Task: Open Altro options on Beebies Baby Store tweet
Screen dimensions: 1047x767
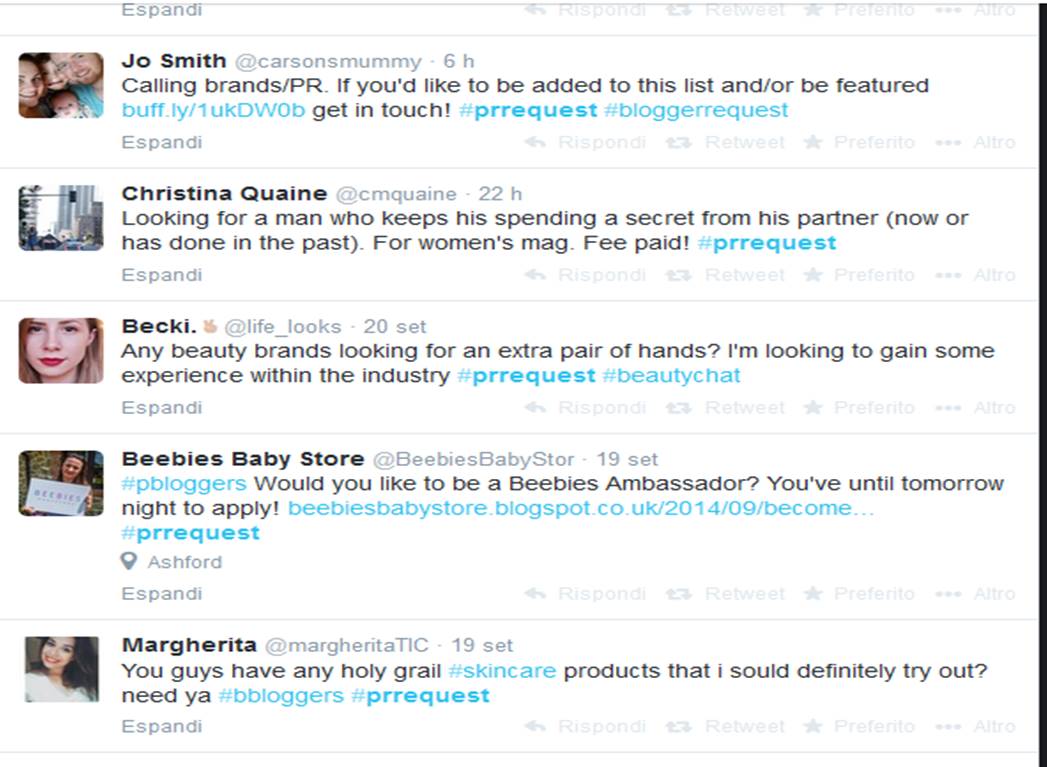Action: click(x=976, y=594)
